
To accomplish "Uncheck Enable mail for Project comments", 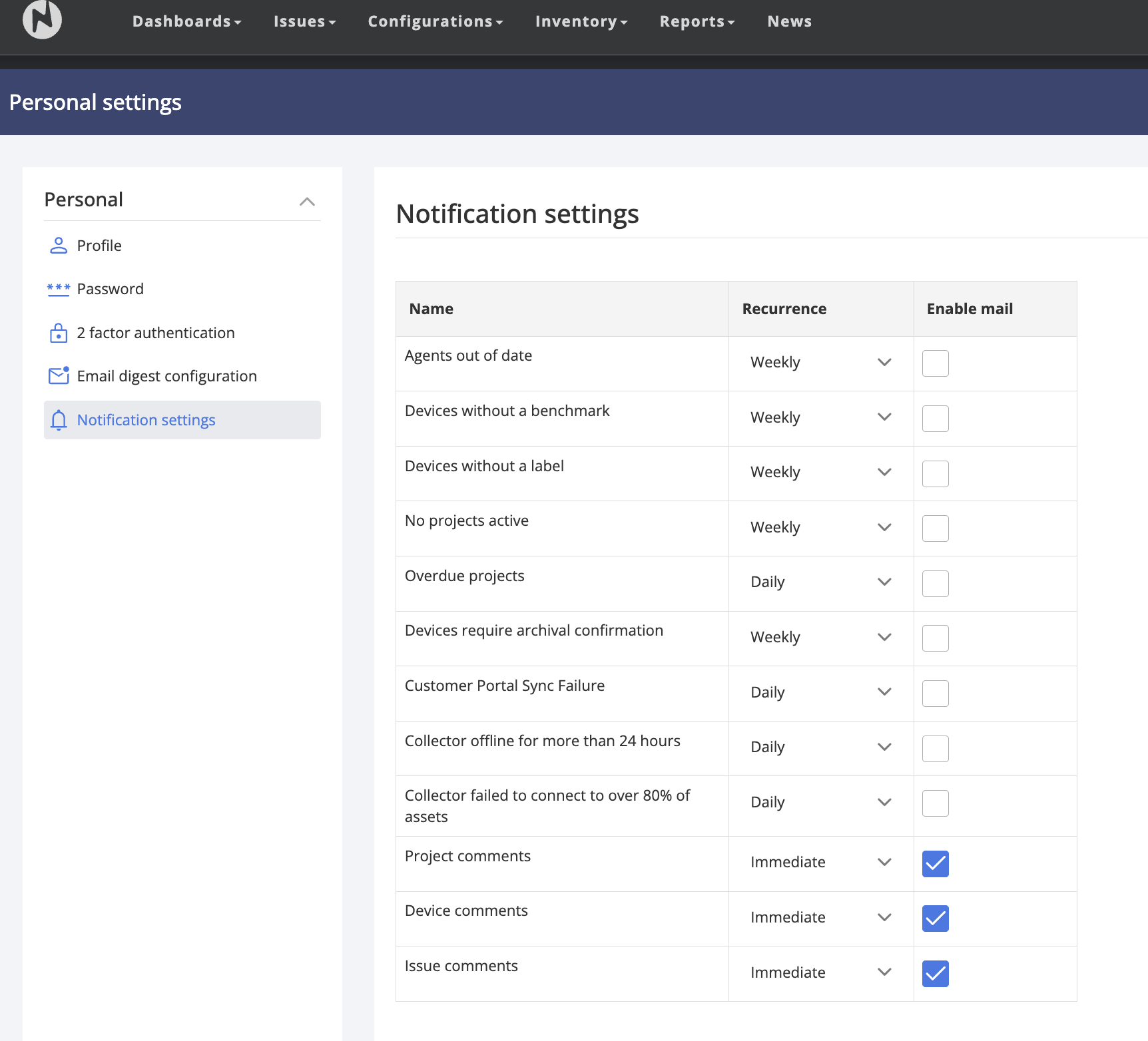I will pos(935,864).
